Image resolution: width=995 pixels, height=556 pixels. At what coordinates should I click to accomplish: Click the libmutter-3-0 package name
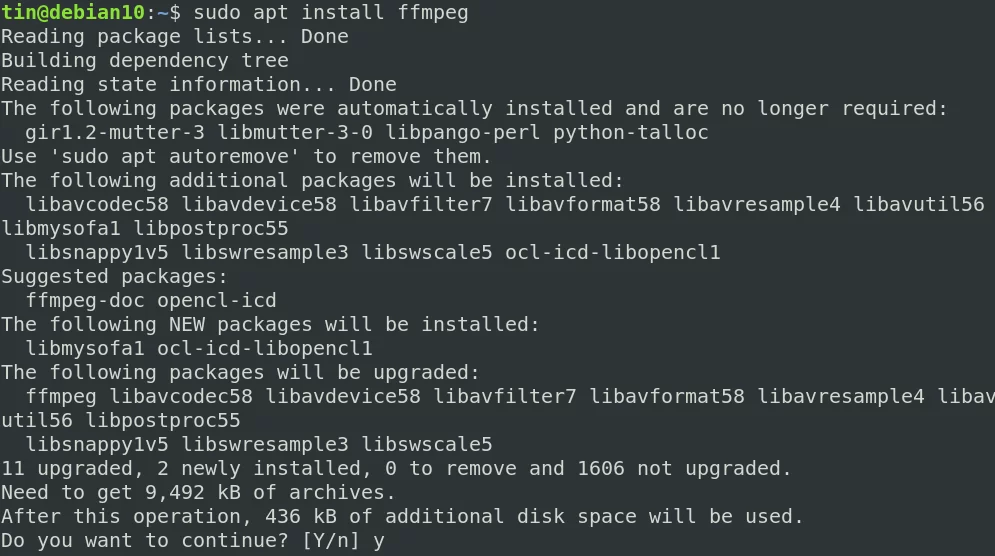pyautogui.click(x=295, y=133)
